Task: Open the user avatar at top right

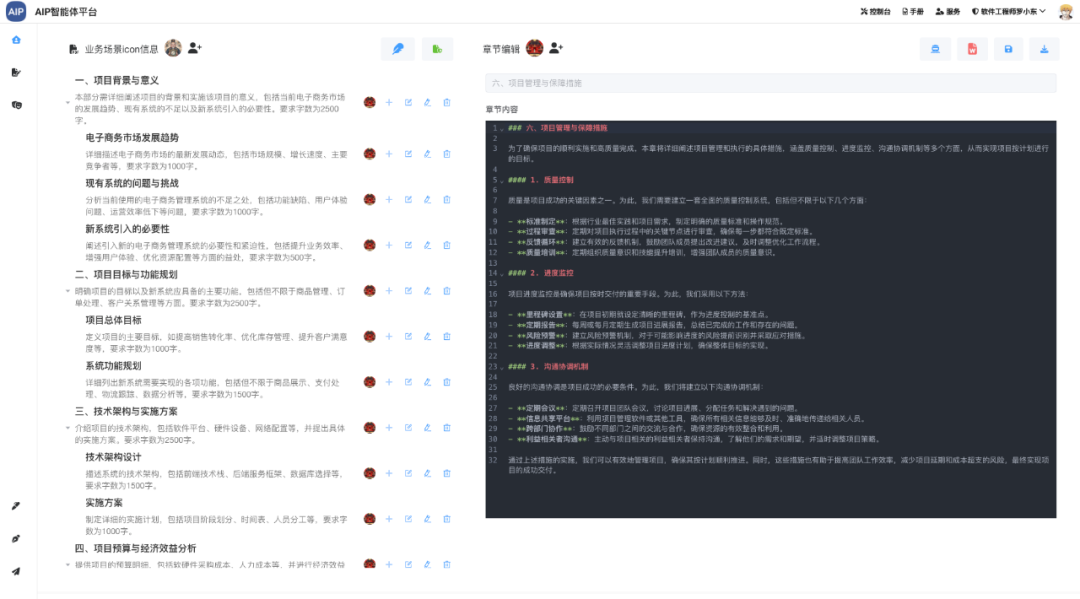Action: [1066, 12]
